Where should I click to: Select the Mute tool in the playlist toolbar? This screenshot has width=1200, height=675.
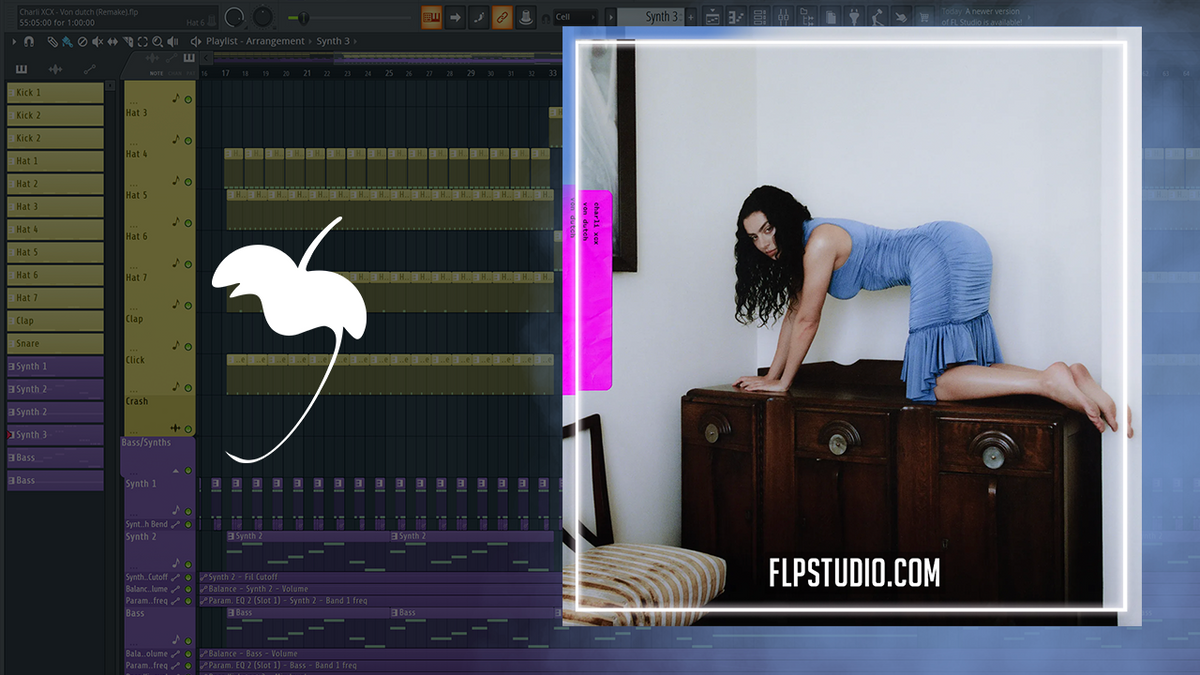97,41
